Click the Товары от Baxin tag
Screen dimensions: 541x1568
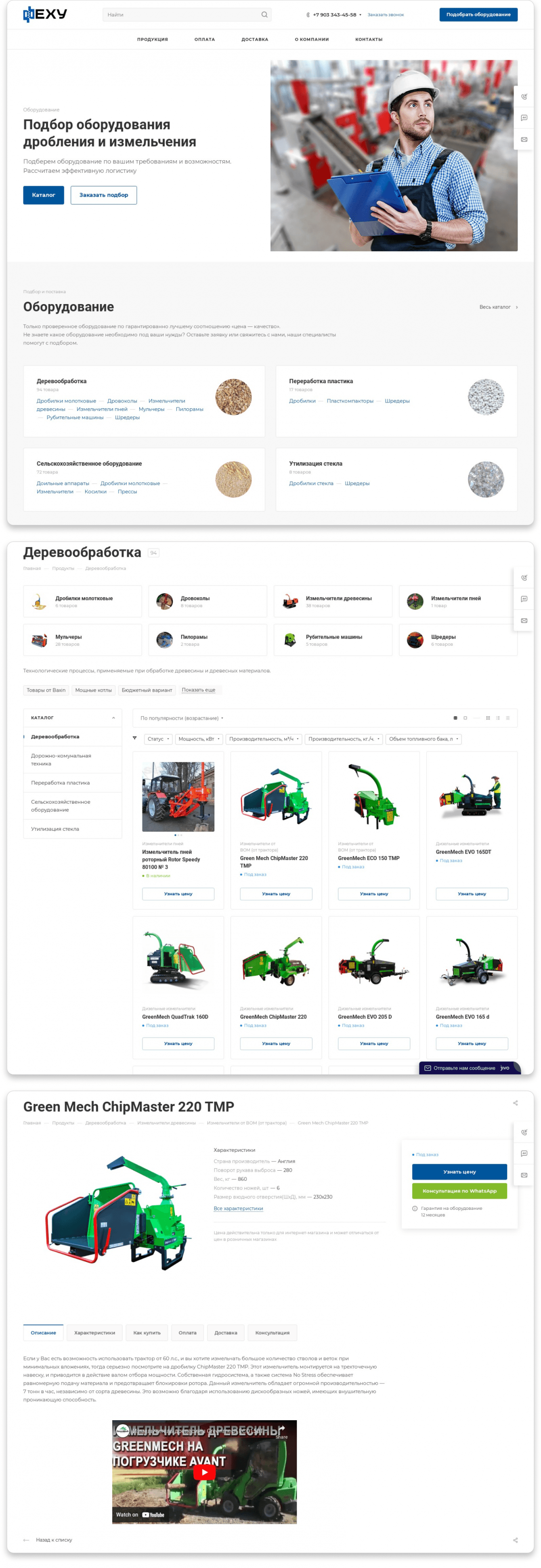[46, 690]
